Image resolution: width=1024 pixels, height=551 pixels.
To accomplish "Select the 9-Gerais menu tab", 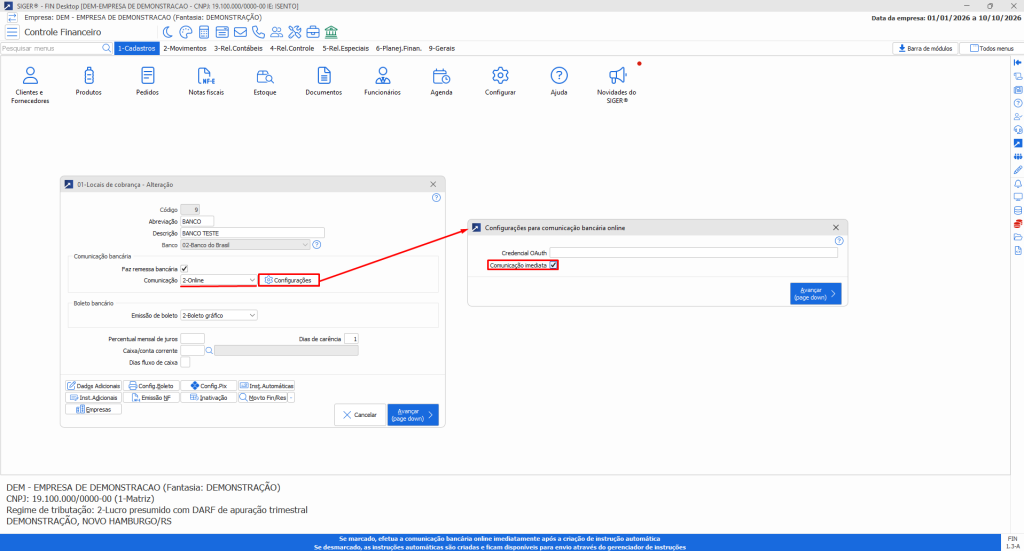I will point(441,48).
